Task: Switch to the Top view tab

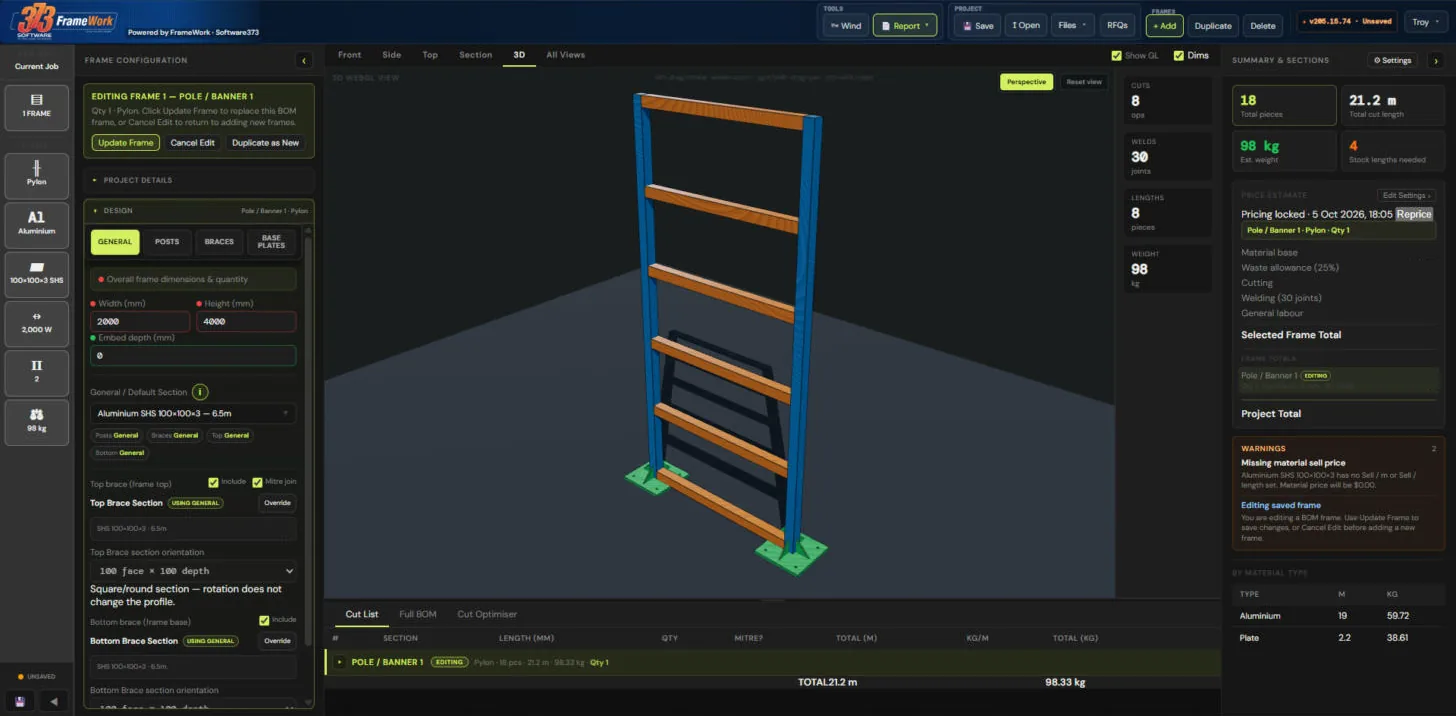Action: tap(430, 55)
